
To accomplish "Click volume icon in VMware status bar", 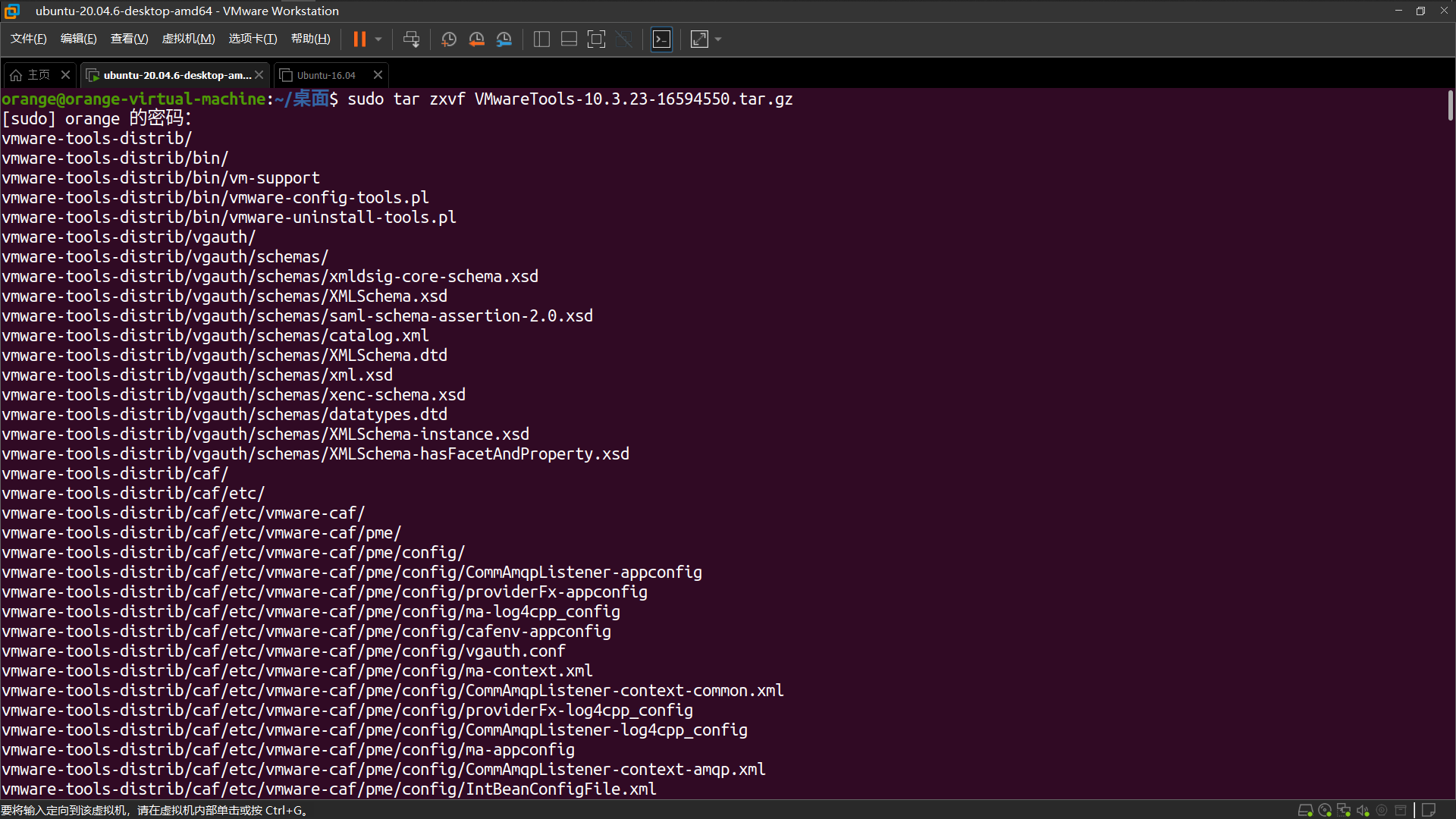I will [1364, 810].
